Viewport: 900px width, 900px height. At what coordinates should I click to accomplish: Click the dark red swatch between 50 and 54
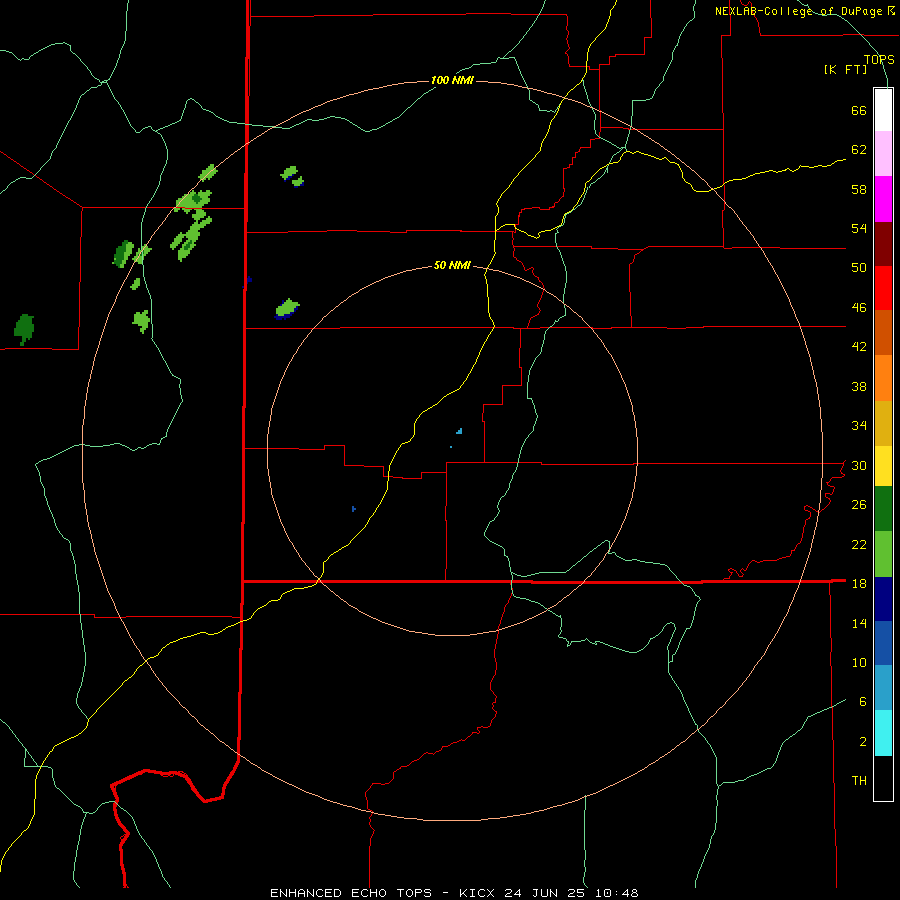(x=883, y=244)
